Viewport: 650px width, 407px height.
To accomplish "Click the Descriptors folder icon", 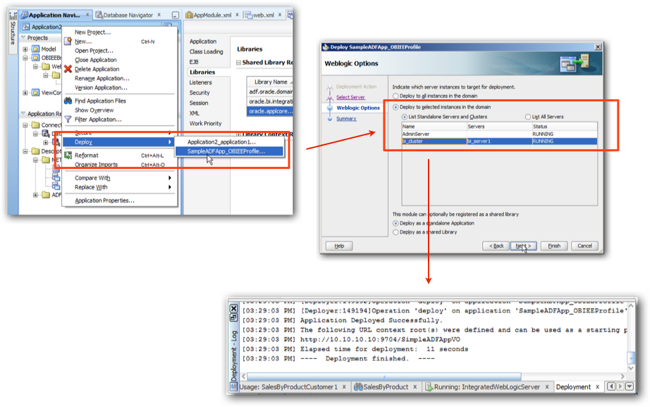I will click(36, 151).
